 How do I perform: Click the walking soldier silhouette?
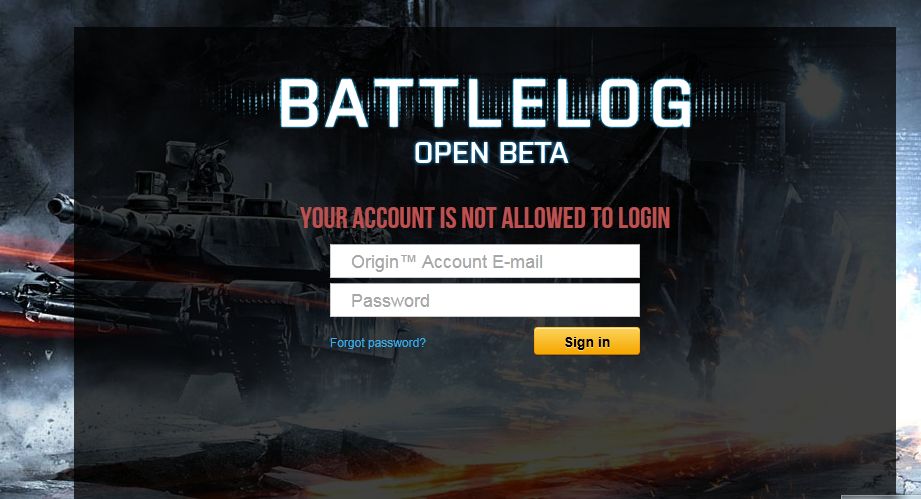[705, 340]
